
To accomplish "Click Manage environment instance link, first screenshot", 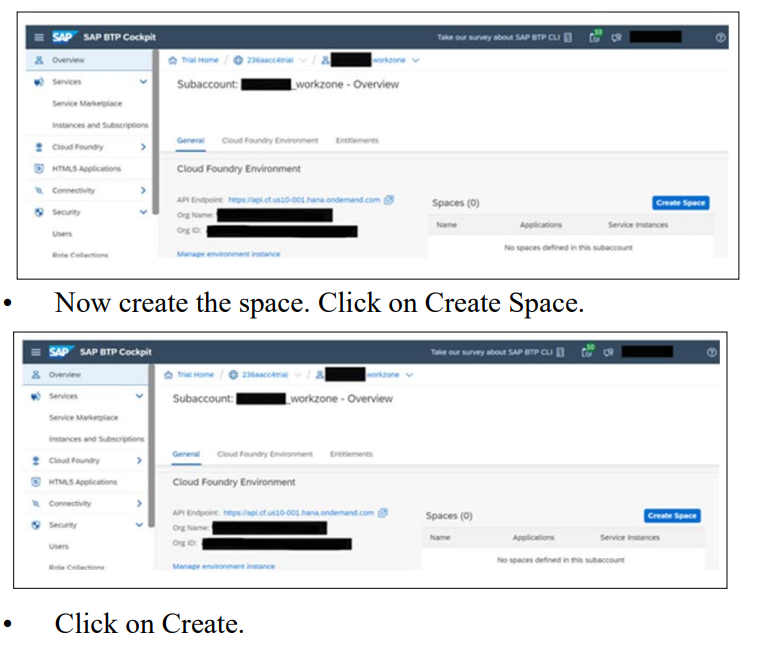I will 228,253.
